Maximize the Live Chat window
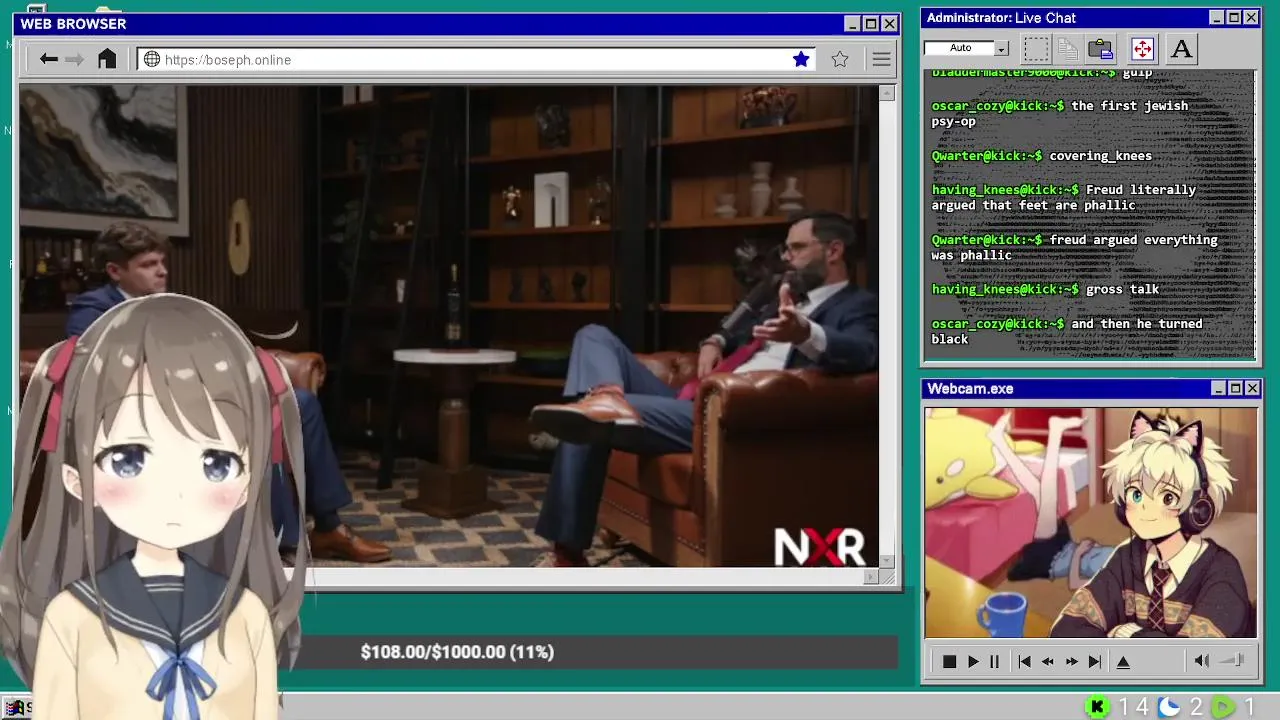This screenshot has height=720, width=1280. (1234, 18)
